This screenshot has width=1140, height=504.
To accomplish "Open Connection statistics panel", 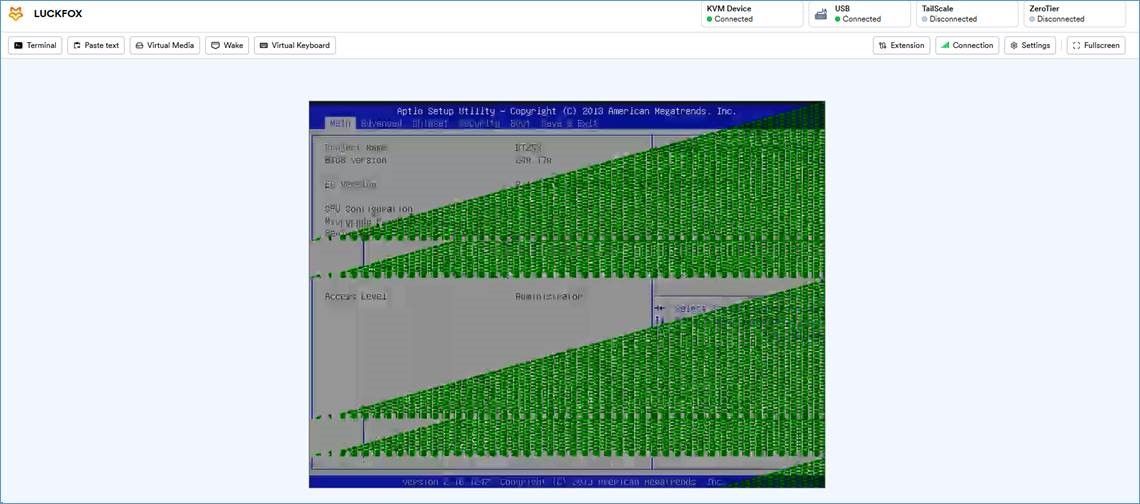I will (967, 45).
